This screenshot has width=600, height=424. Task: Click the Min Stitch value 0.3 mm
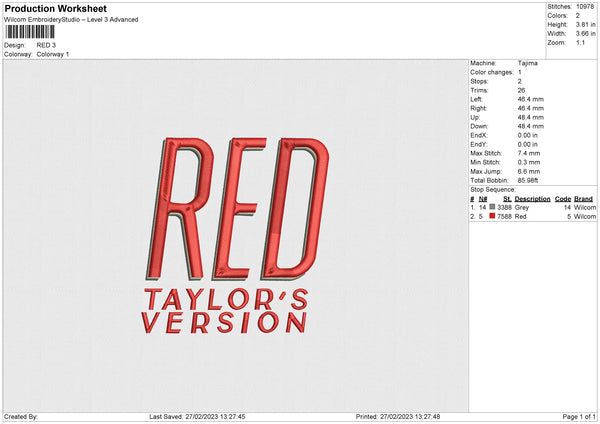pyautogui.click(x=529, y=162)
